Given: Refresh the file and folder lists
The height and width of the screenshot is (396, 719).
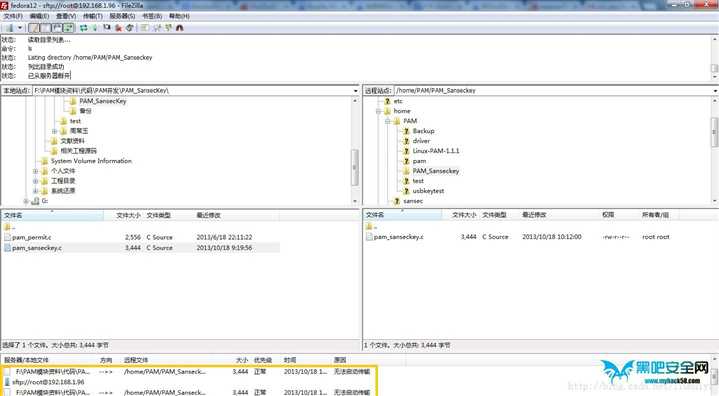Looking at the screenshot, I should point(83,28).
